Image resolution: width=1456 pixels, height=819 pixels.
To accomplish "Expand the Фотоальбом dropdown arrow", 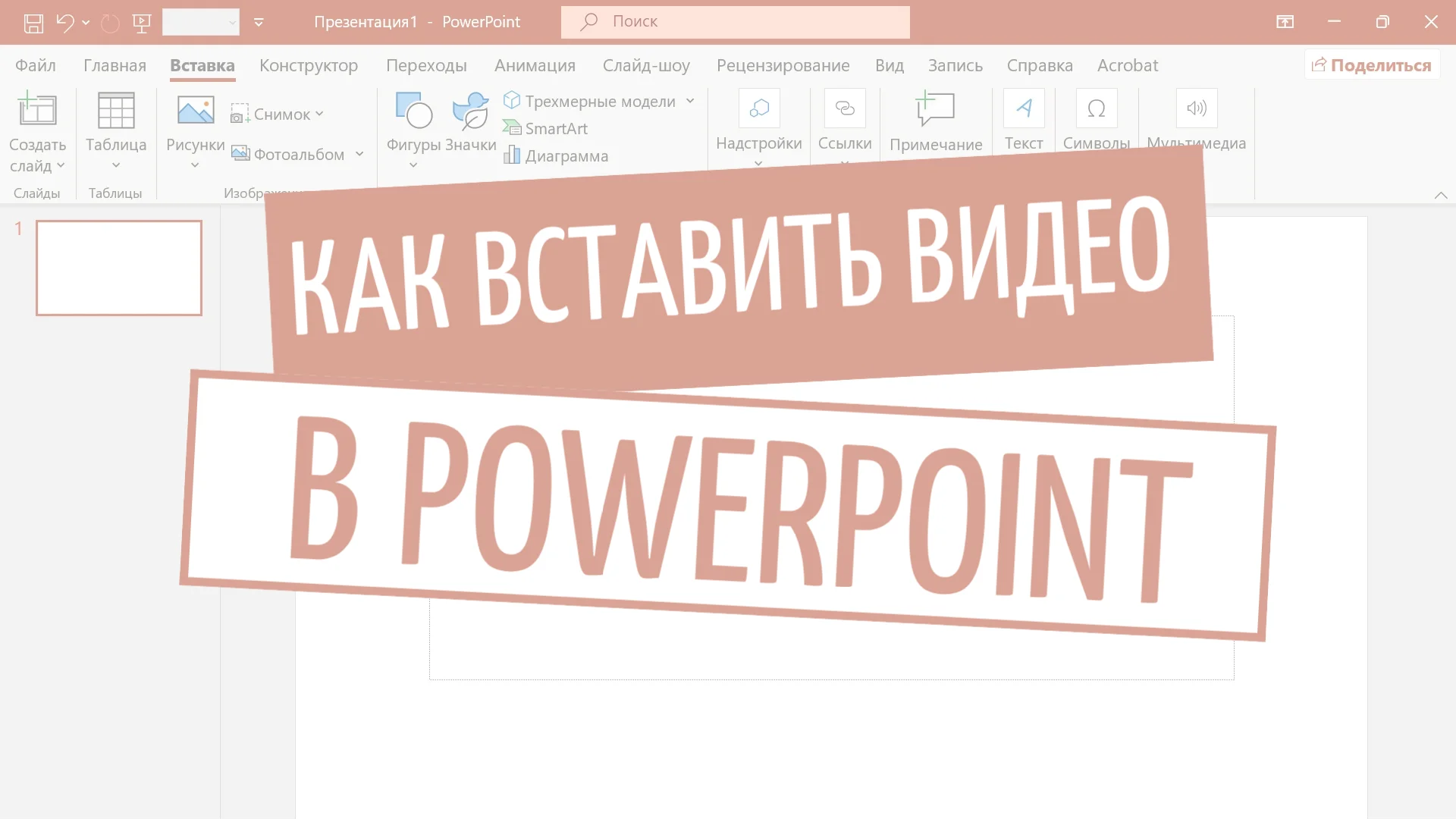I will (359, 154).
